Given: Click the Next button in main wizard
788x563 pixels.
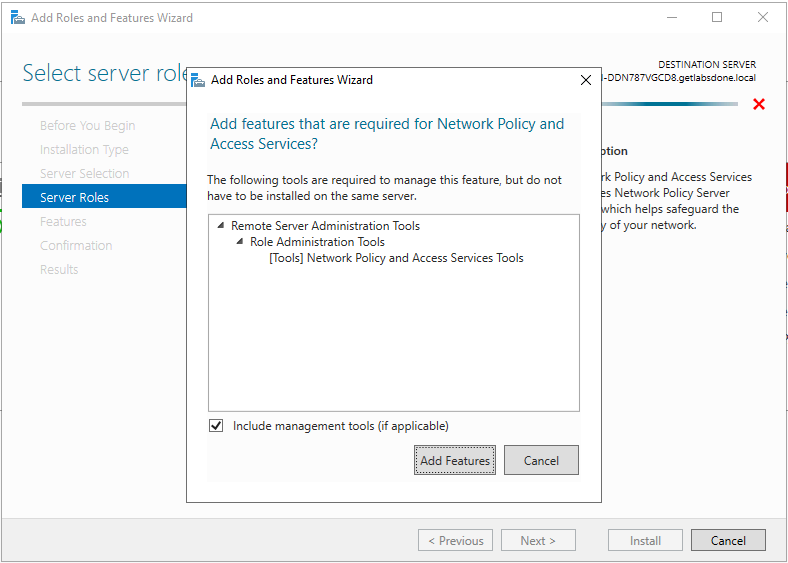Looking at the screenshot, I should click(538, 540).
